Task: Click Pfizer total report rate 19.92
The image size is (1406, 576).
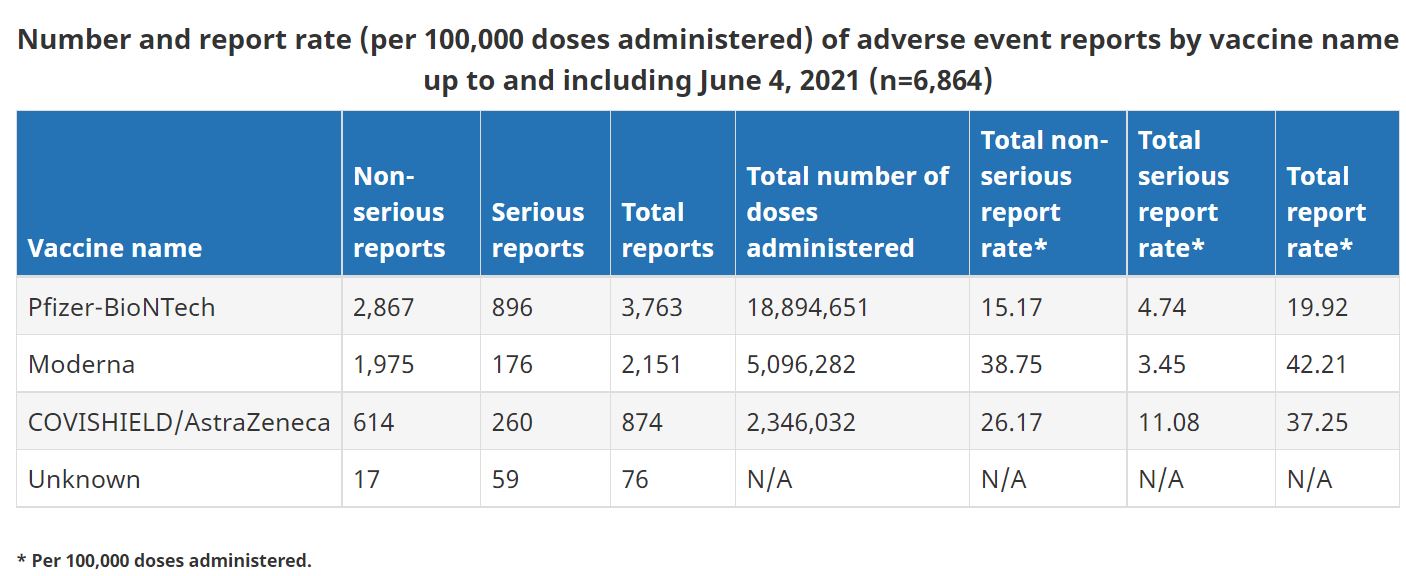Action: click(x=1317, y=307)
